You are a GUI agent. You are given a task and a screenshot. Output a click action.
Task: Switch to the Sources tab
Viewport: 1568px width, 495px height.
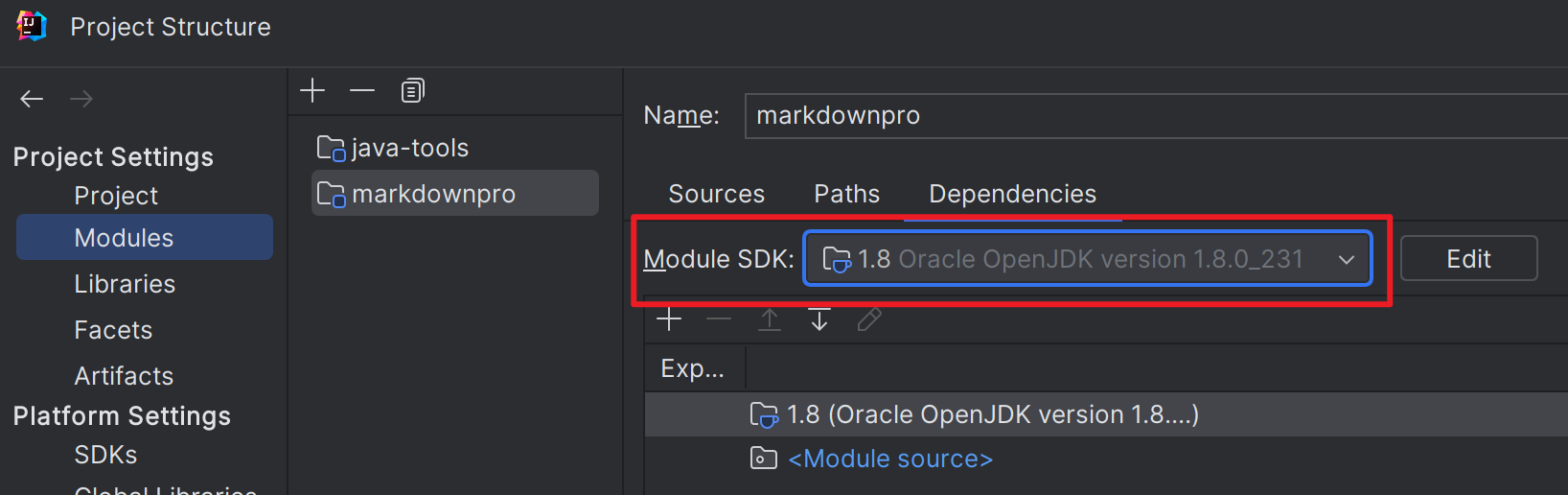point(717,194)
